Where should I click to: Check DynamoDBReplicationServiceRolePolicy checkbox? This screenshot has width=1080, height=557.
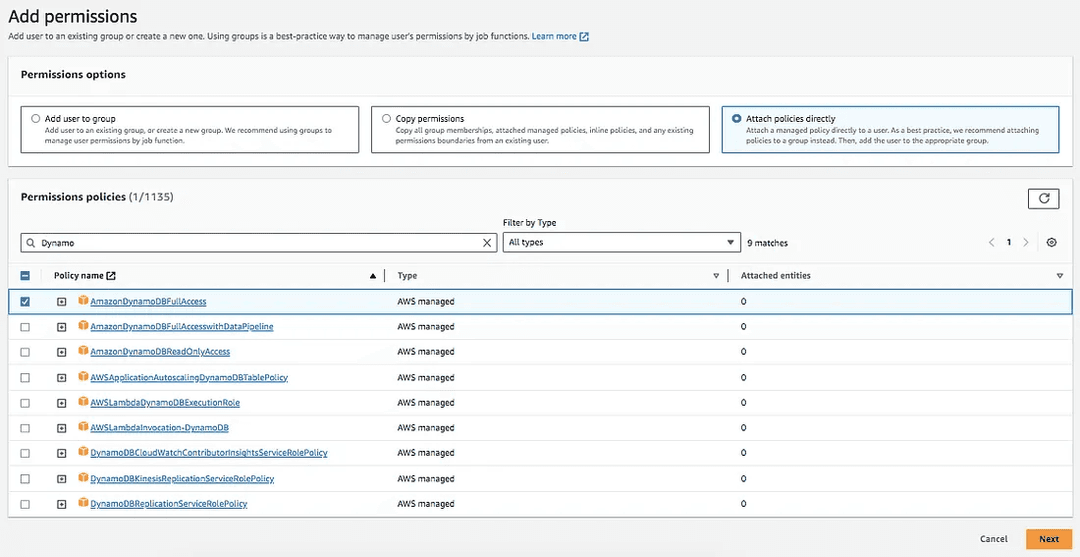tap(25, 504)
